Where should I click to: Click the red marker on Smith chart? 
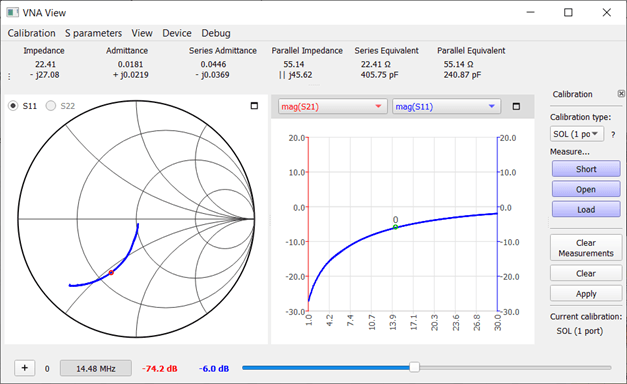coord(112,273)
